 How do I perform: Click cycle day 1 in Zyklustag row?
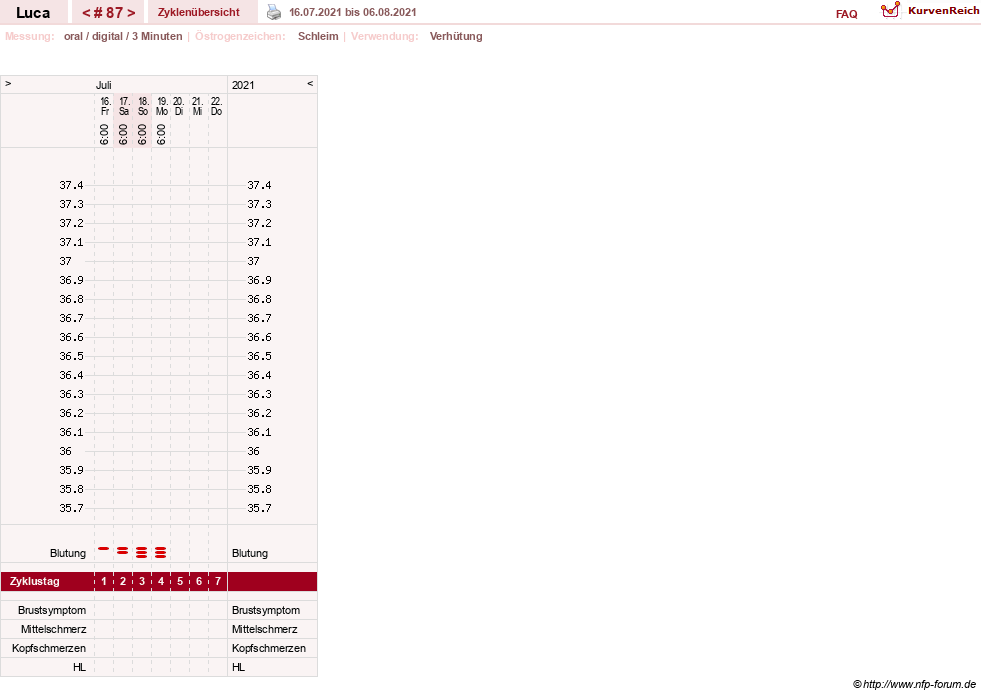click(x=104, y=581)
